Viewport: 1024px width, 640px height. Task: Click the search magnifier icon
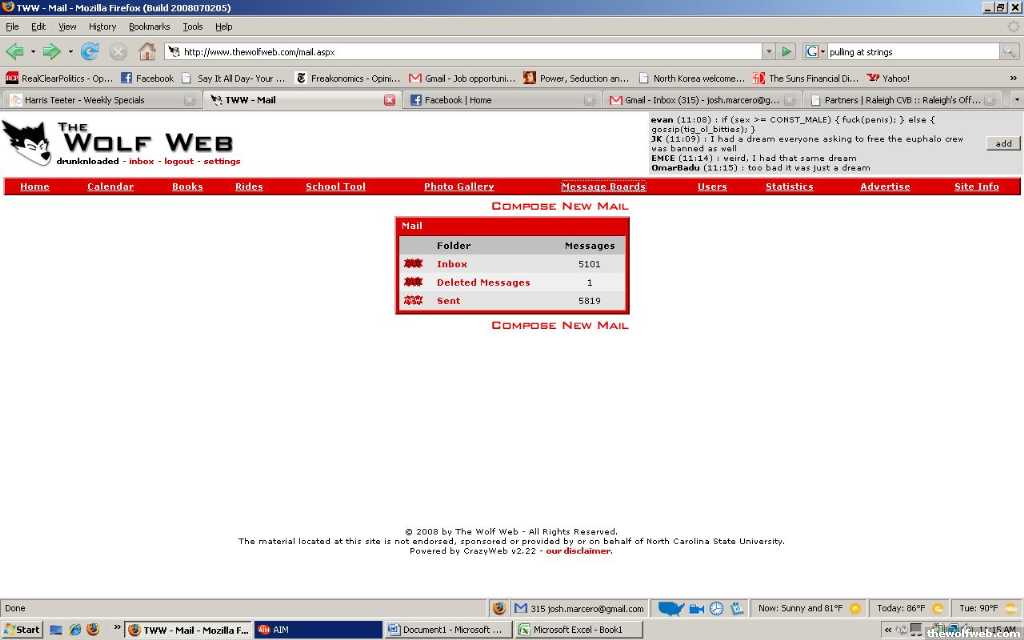click(x=1010, y=51)
